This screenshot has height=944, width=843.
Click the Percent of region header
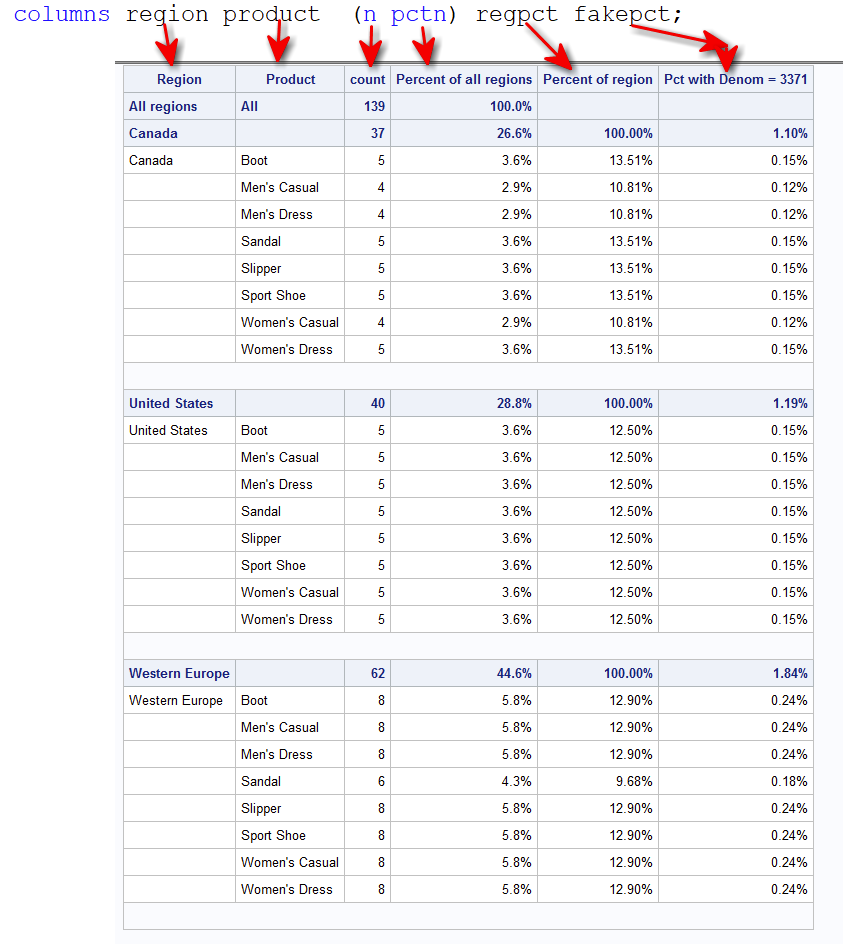click(x=597, y=79)
